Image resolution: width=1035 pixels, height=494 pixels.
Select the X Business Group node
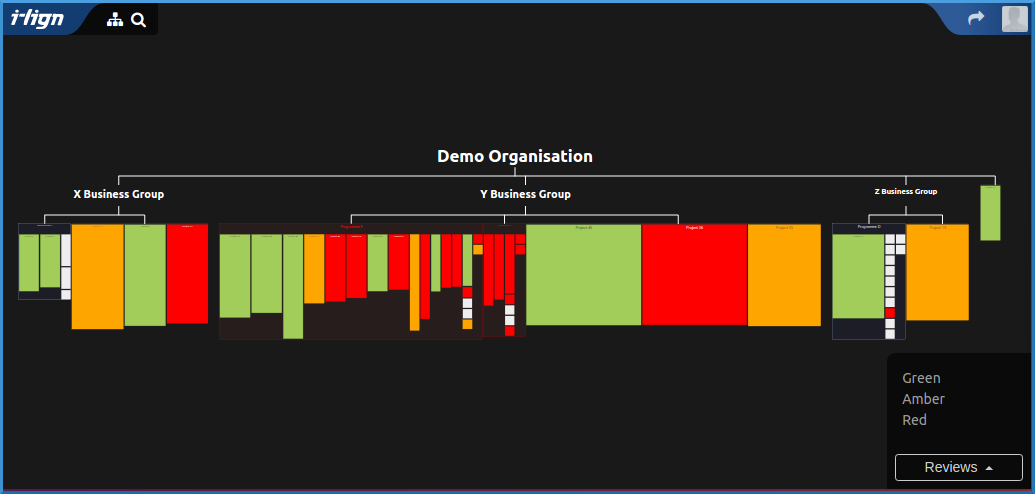click(118, 194)
